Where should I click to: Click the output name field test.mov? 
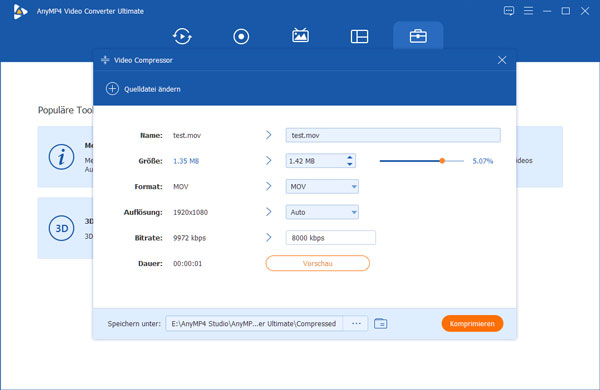coord(393,135)
